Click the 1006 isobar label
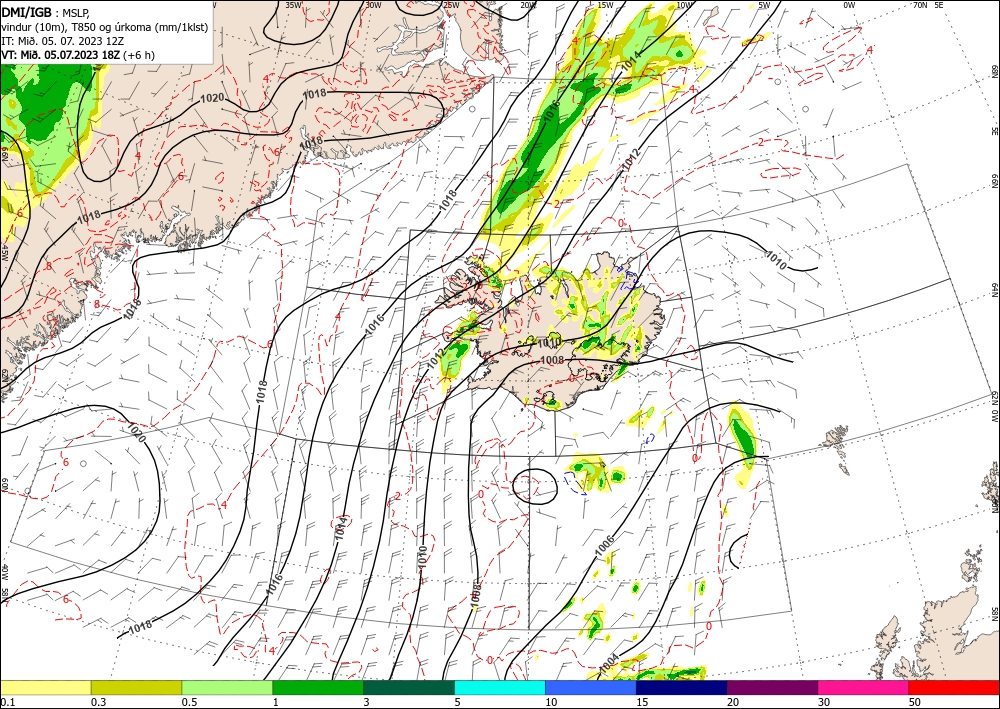This screenshot has width=1000, height=709. point(606,548)
